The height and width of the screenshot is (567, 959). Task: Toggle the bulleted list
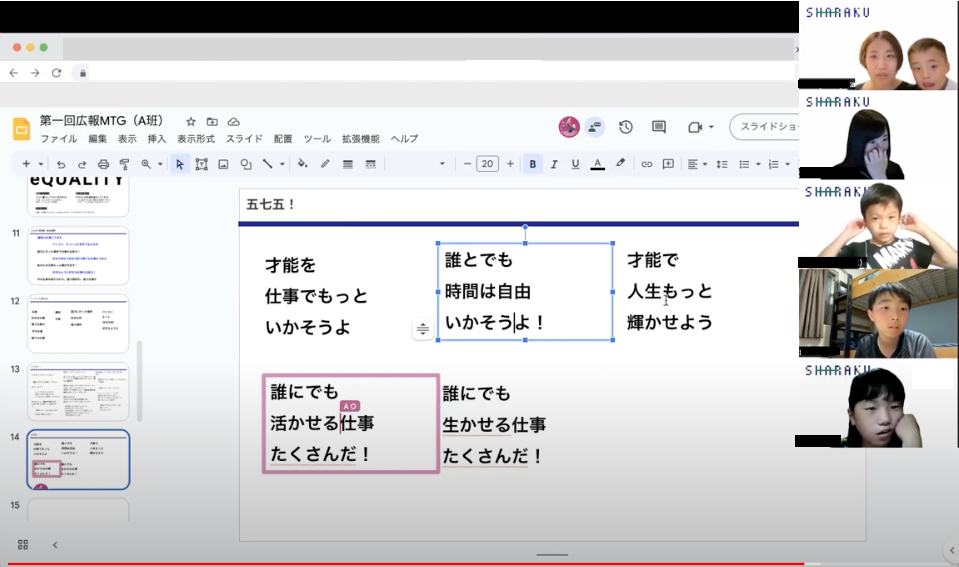click(x=744, y=164)
